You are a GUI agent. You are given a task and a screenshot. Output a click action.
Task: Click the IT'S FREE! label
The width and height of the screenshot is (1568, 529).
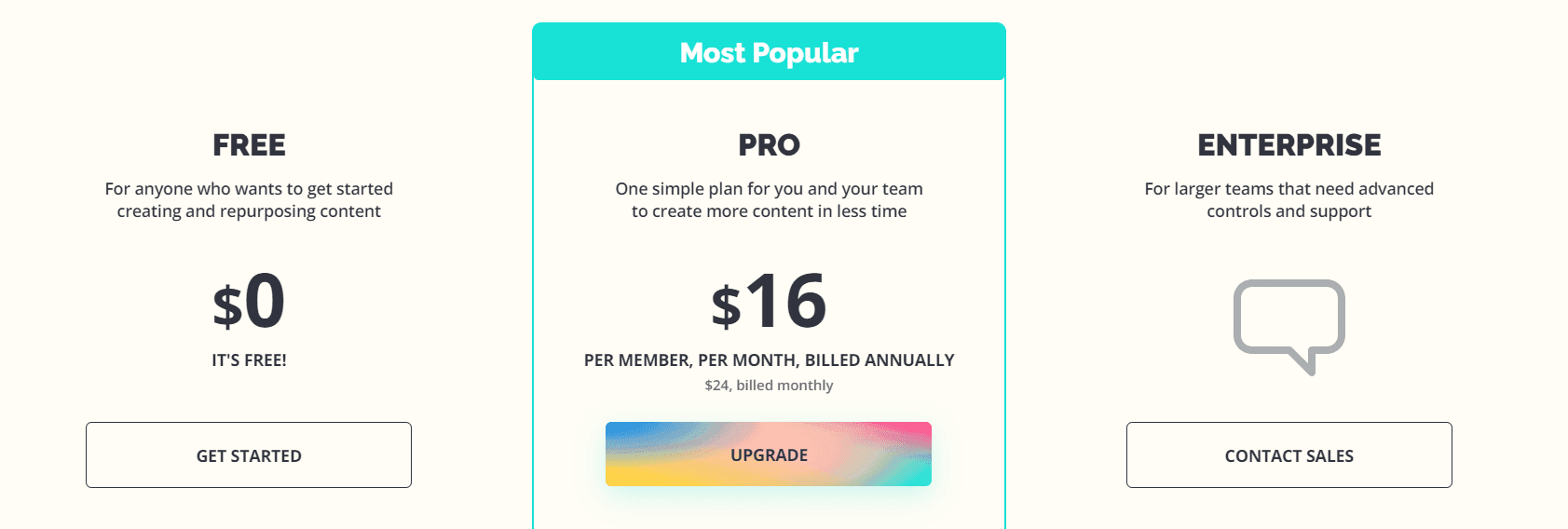pyautogui.click(x=249, y=360)
